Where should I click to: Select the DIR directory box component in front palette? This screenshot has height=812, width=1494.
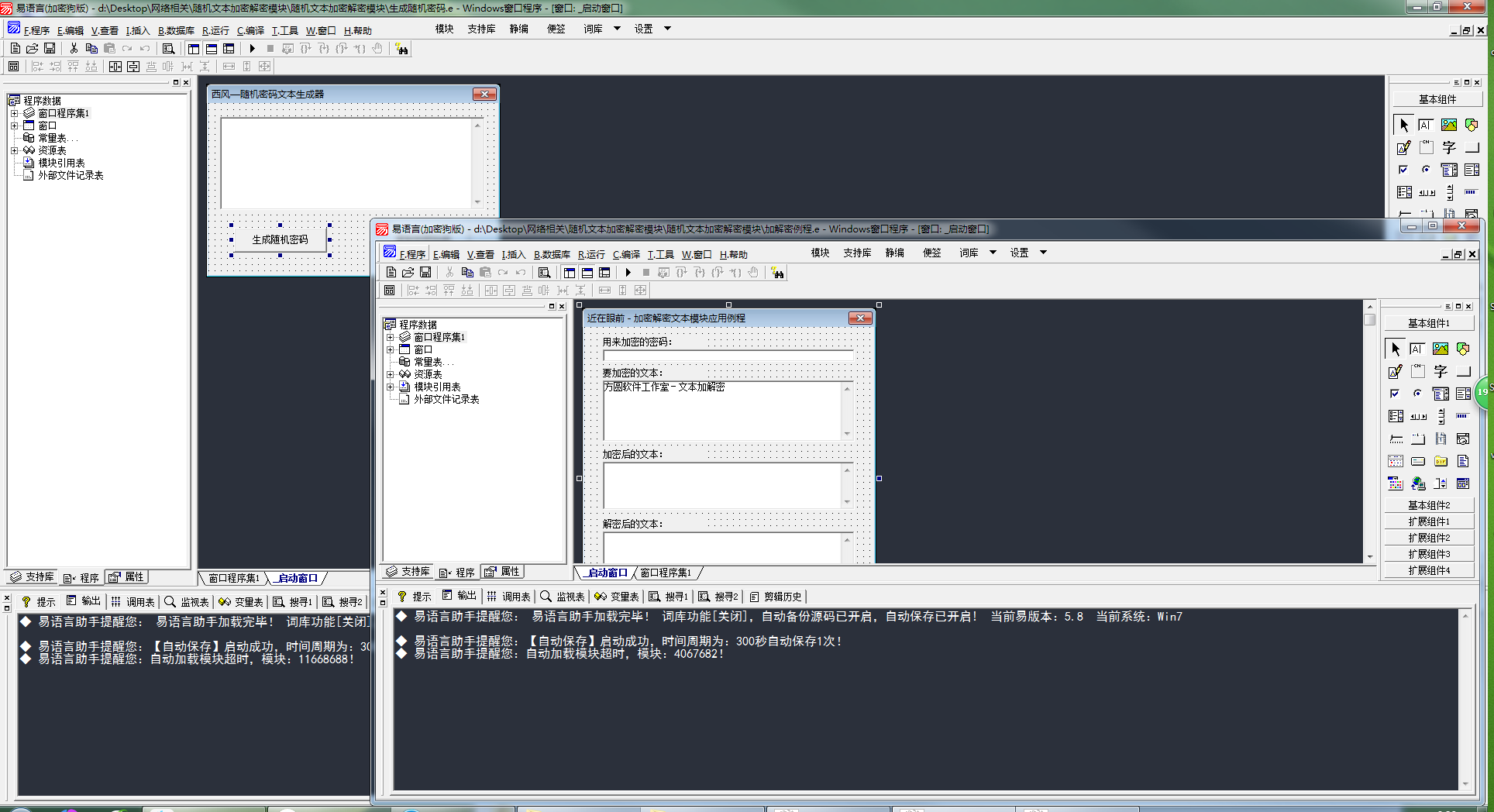pos(1441,461)
